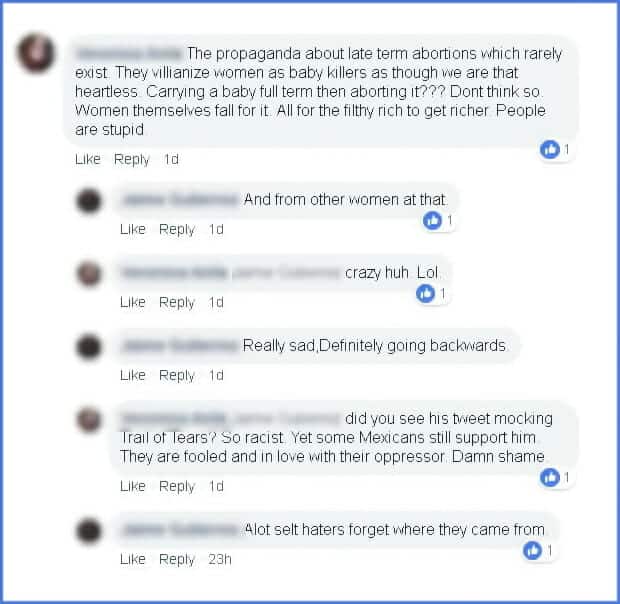Reply to the Trail of Tears comment
Screen dimensions: 620x604
177,487
